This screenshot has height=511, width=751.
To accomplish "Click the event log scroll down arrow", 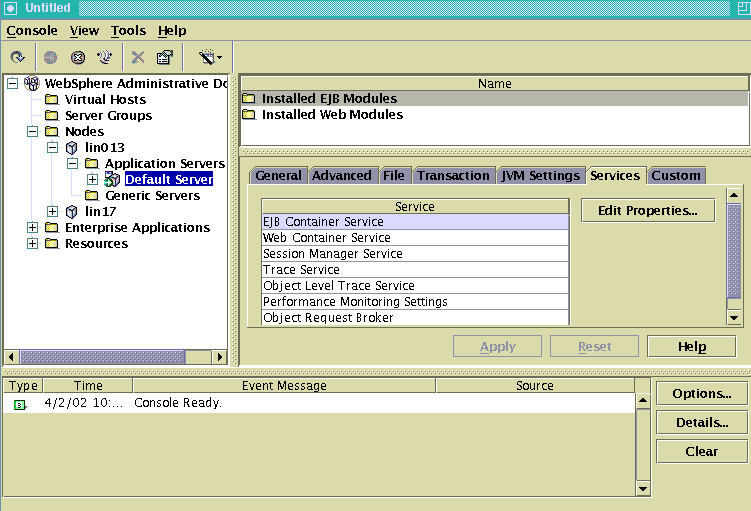I will 643,489.
